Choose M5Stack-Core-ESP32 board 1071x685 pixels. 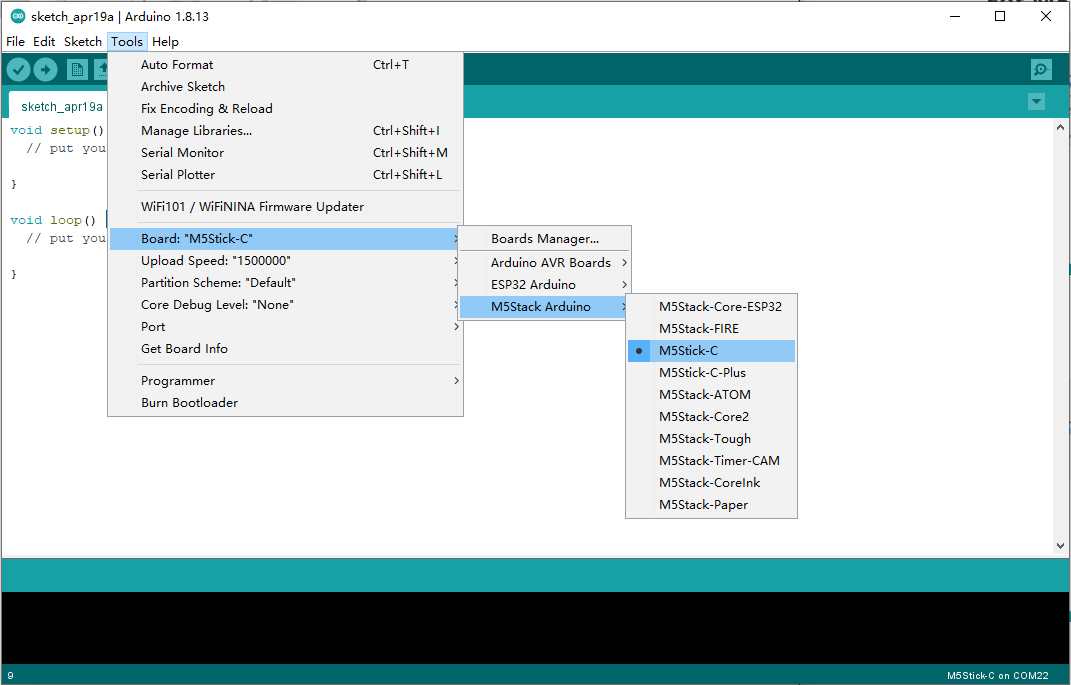[x=711, y=307]
